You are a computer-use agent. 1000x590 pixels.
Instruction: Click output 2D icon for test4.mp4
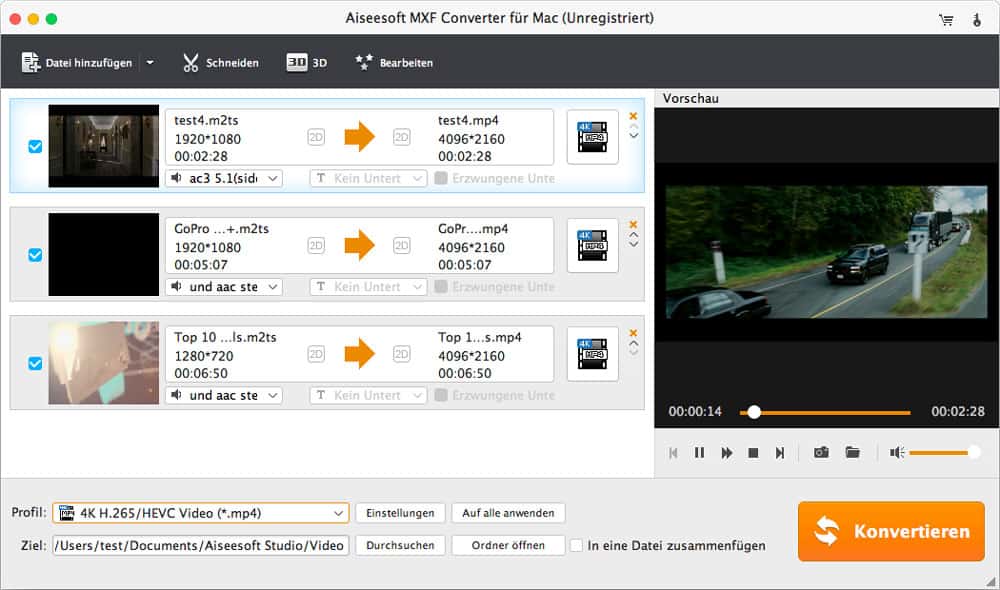(402, 137)
